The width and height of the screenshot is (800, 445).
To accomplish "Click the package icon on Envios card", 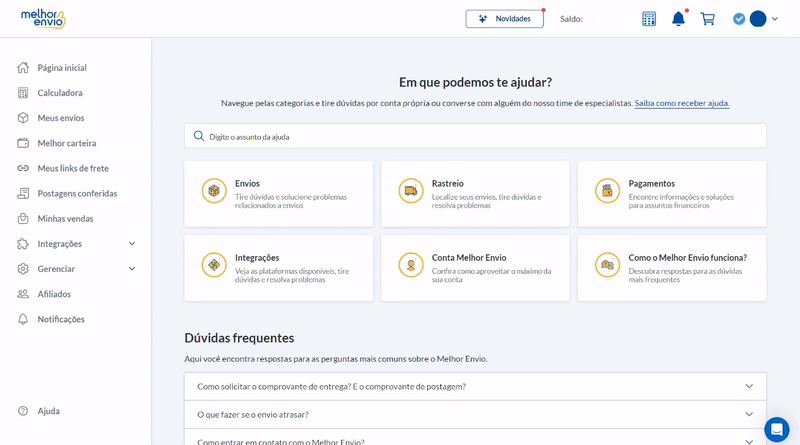I will click(x=214, y=191).
